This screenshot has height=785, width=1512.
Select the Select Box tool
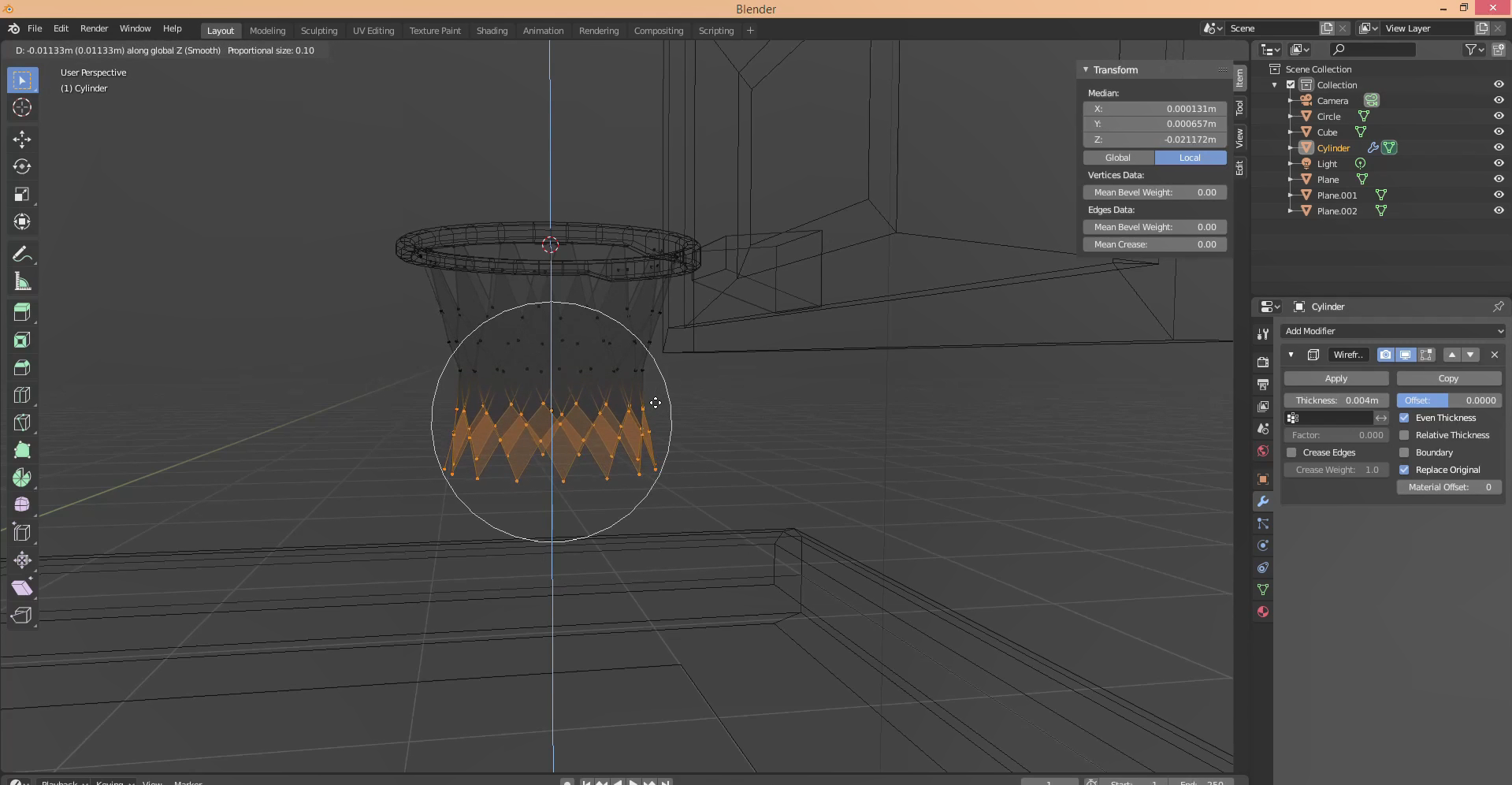click(22, 80)
